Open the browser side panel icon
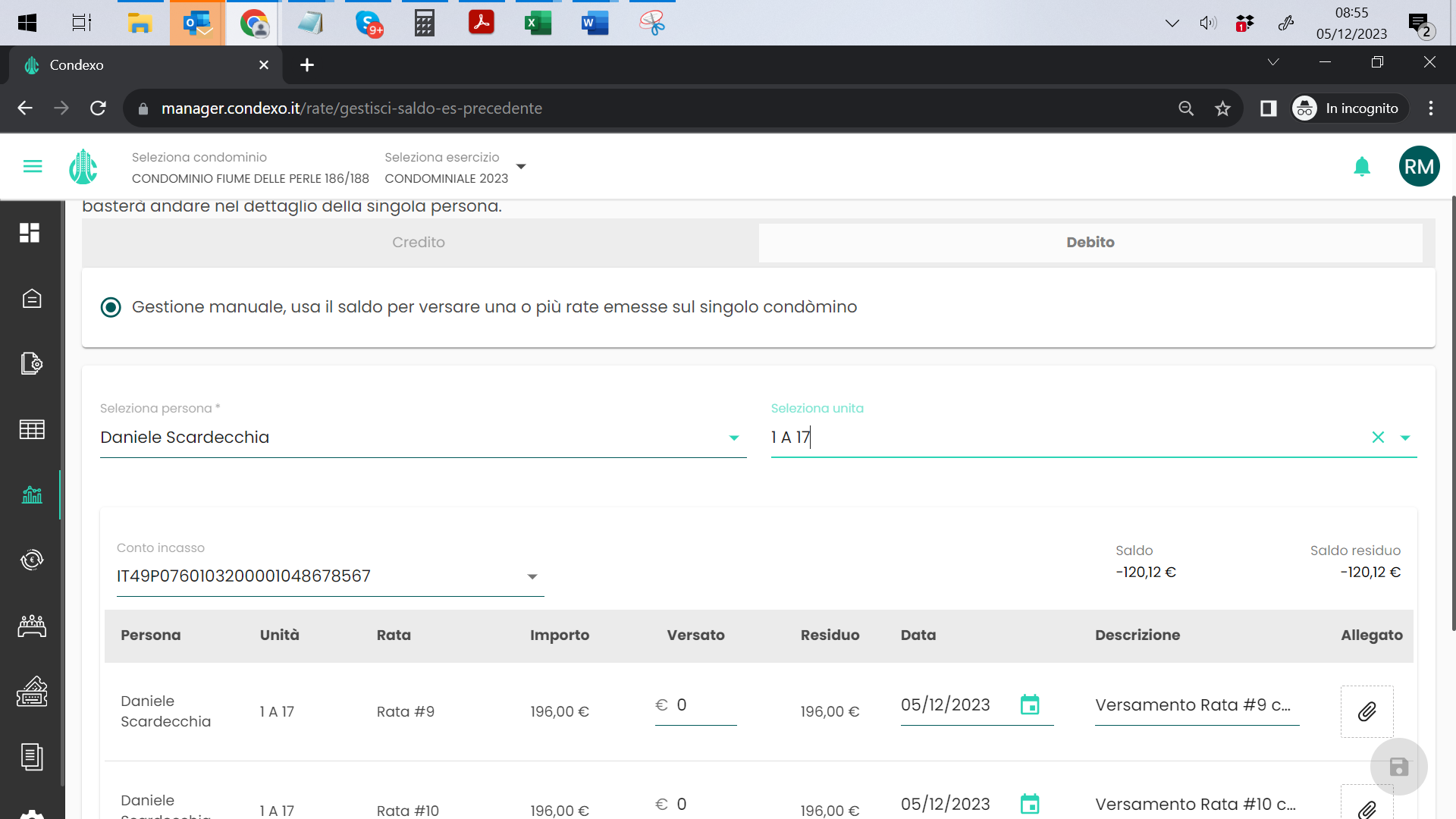 (x=1269, y=108)
